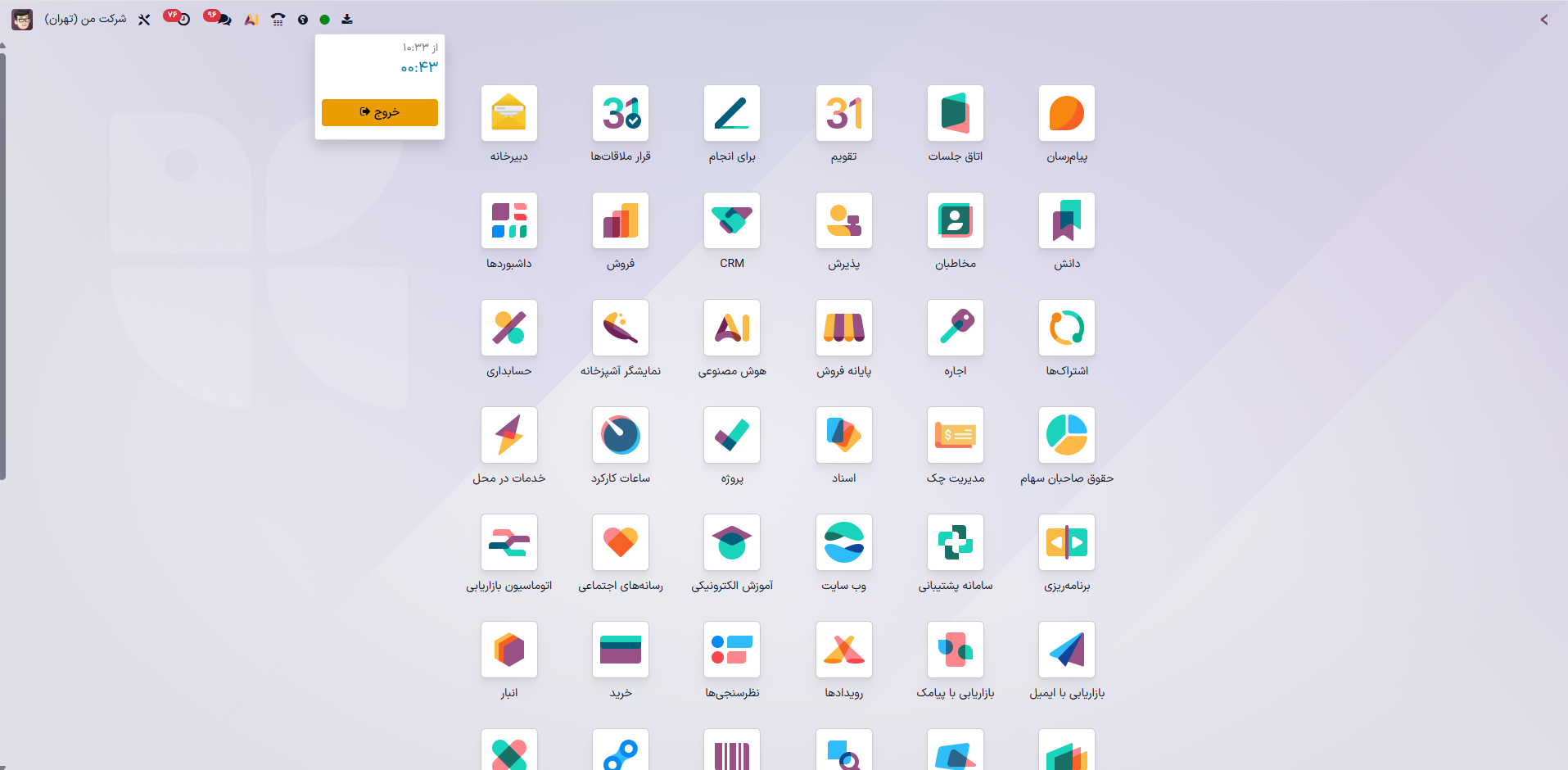This screenshot has width=1568, height=770.
Task: Launch the Accounting (حسابداری) app
Action: tap(509, 328)
